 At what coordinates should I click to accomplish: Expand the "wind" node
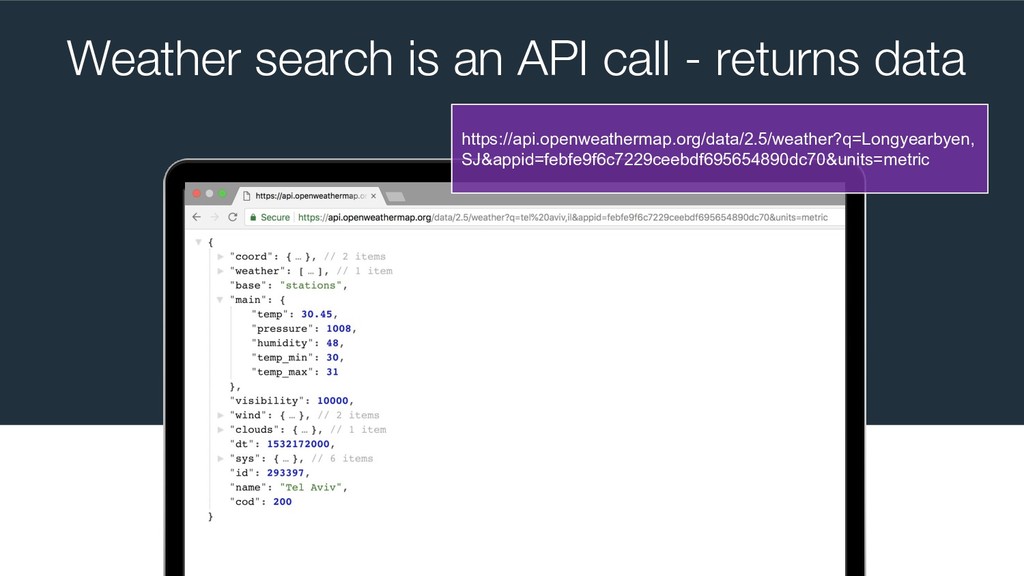tap(221, 415)
